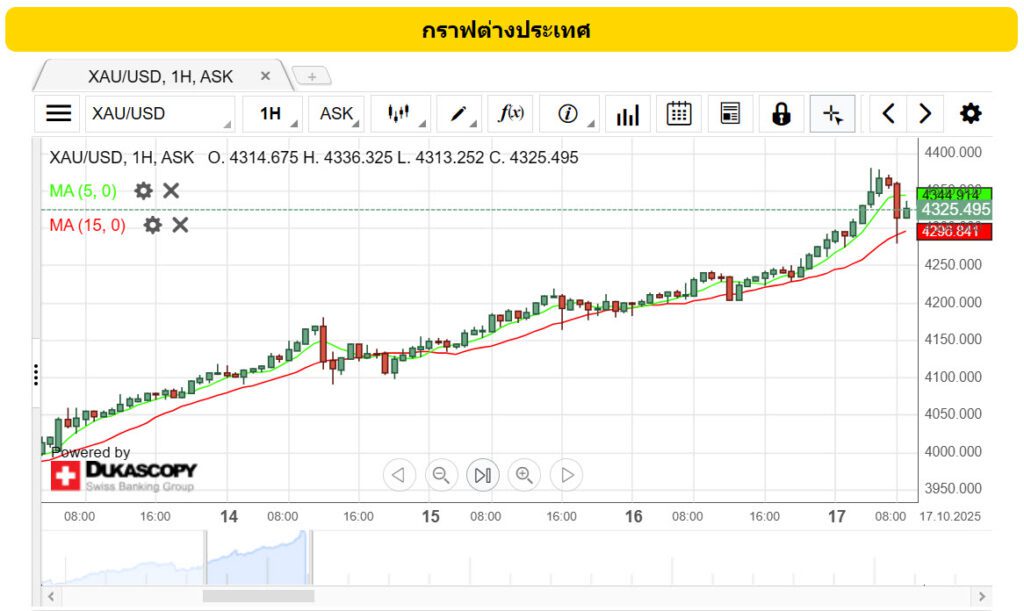Open the hamburger main menu
Screen dimensions: 1024x611
(x=59, y=114)
